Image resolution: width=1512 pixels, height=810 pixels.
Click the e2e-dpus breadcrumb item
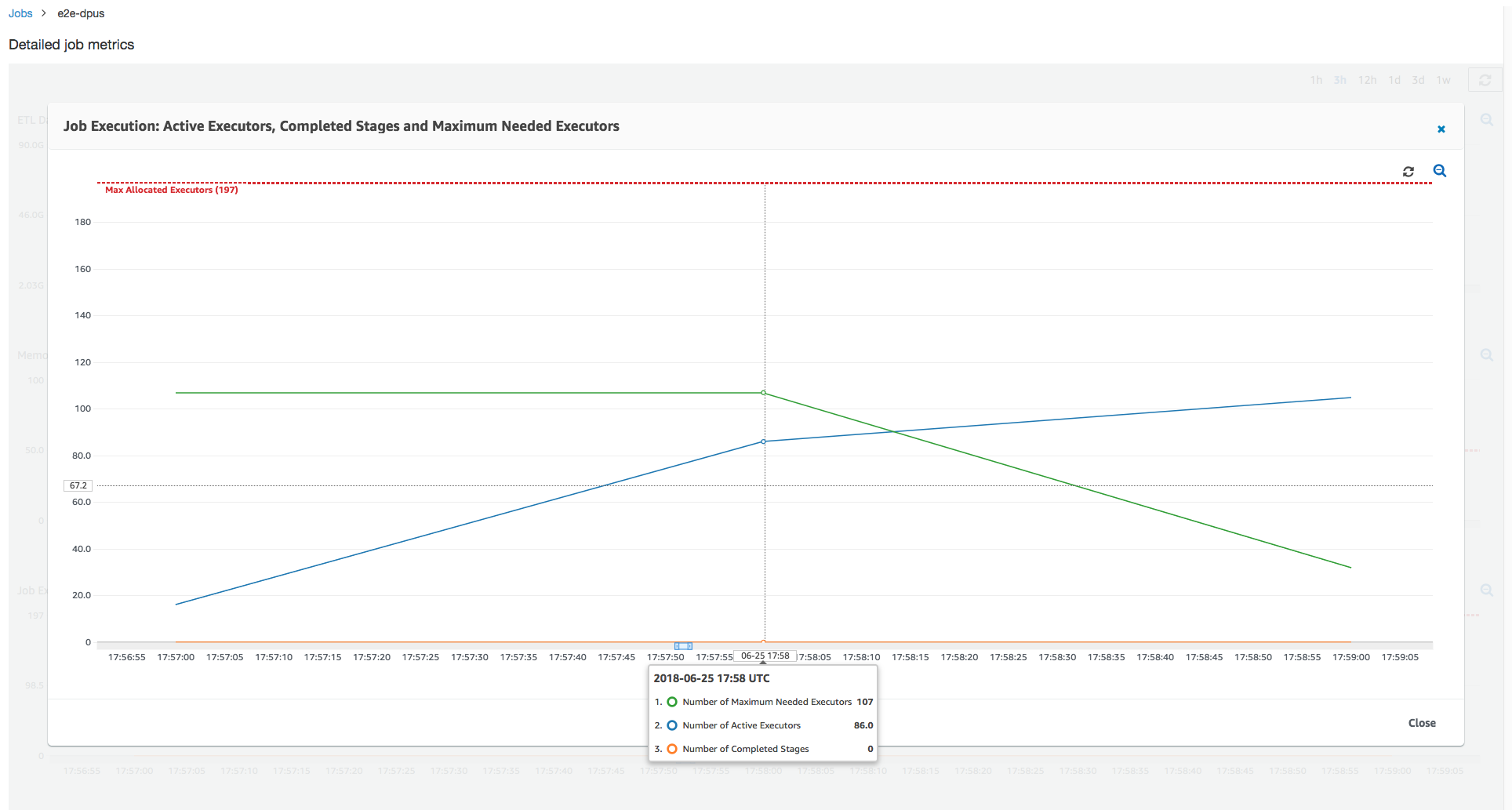click(x=81, y=13)
